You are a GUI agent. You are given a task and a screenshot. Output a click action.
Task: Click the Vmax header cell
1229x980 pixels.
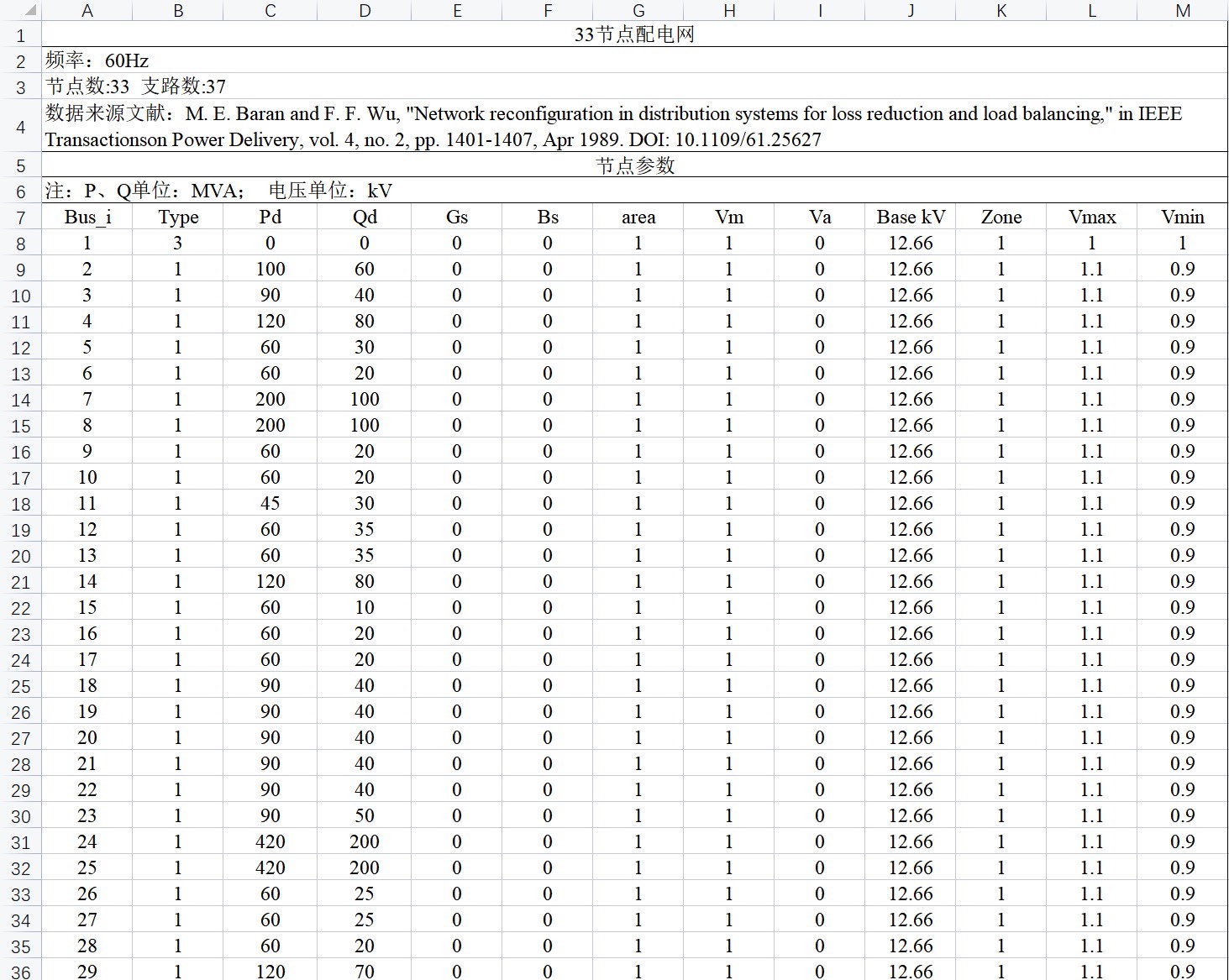pos(1091,217)
